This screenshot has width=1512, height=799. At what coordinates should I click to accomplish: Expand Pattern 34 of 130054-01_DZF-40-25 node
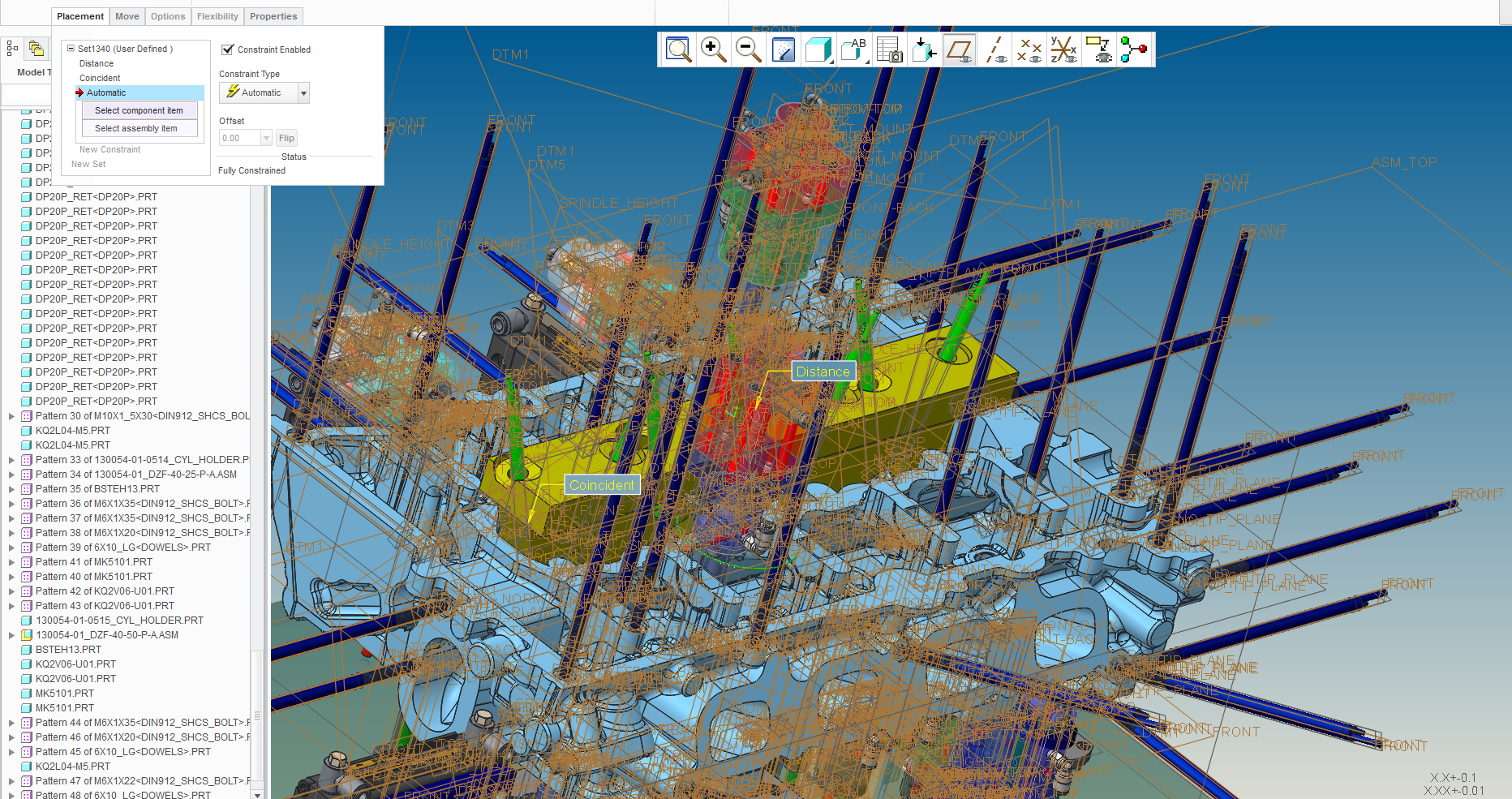[x=11, y=475]
